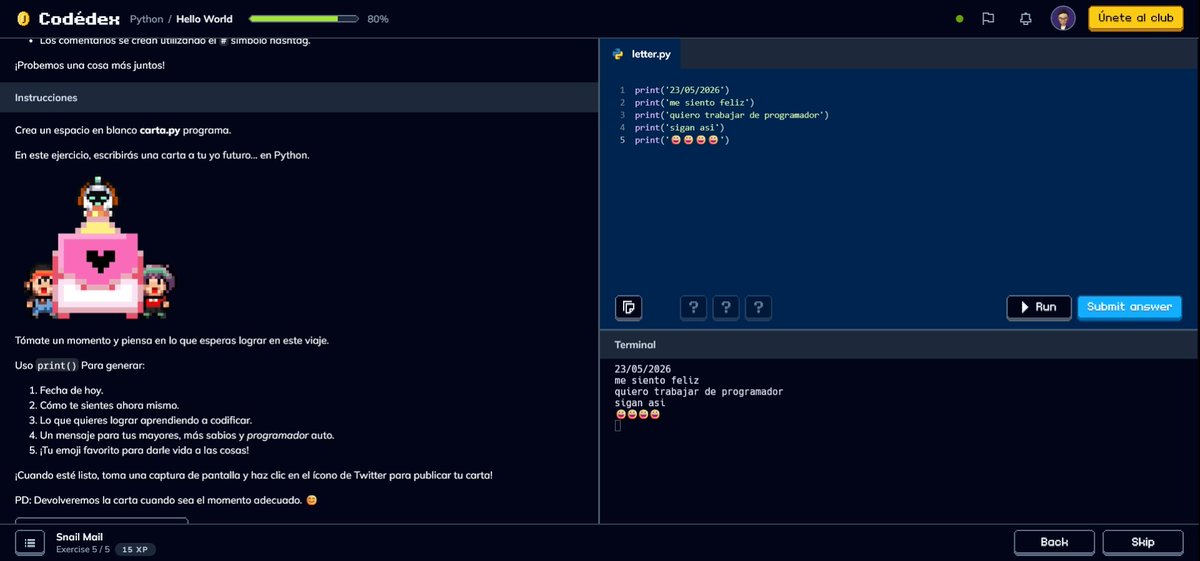Viewport: 1200px width, 561px height.
Task: Click code line print('sigan así')
Action: (x=679, y=127)
